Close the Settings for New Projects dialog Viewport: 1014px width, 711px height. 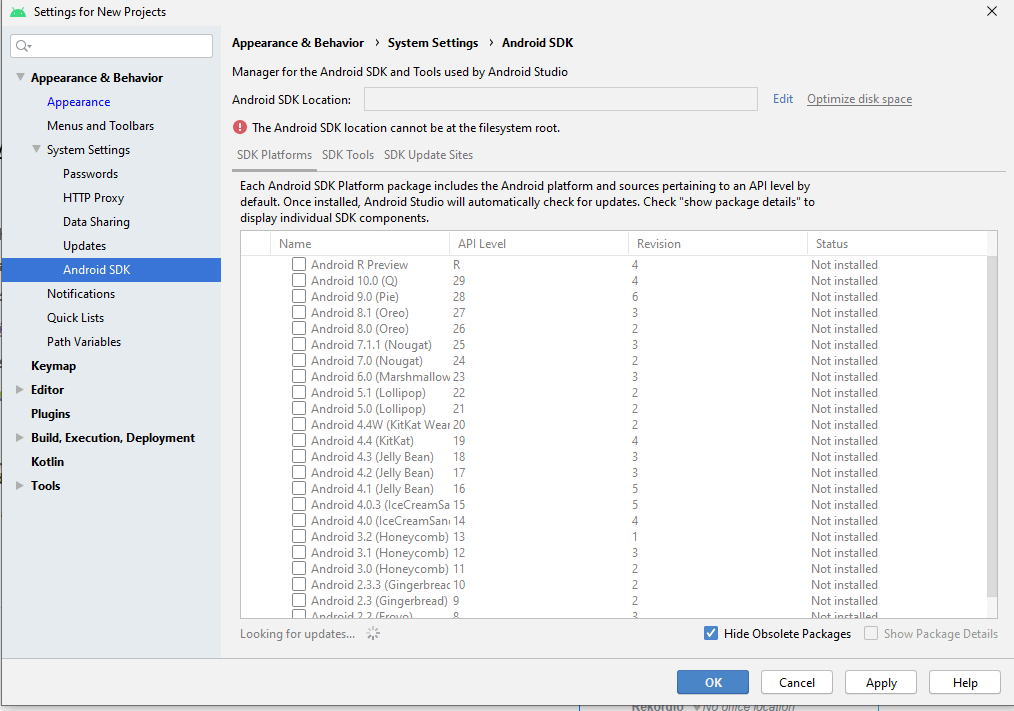tap(991, 11)
